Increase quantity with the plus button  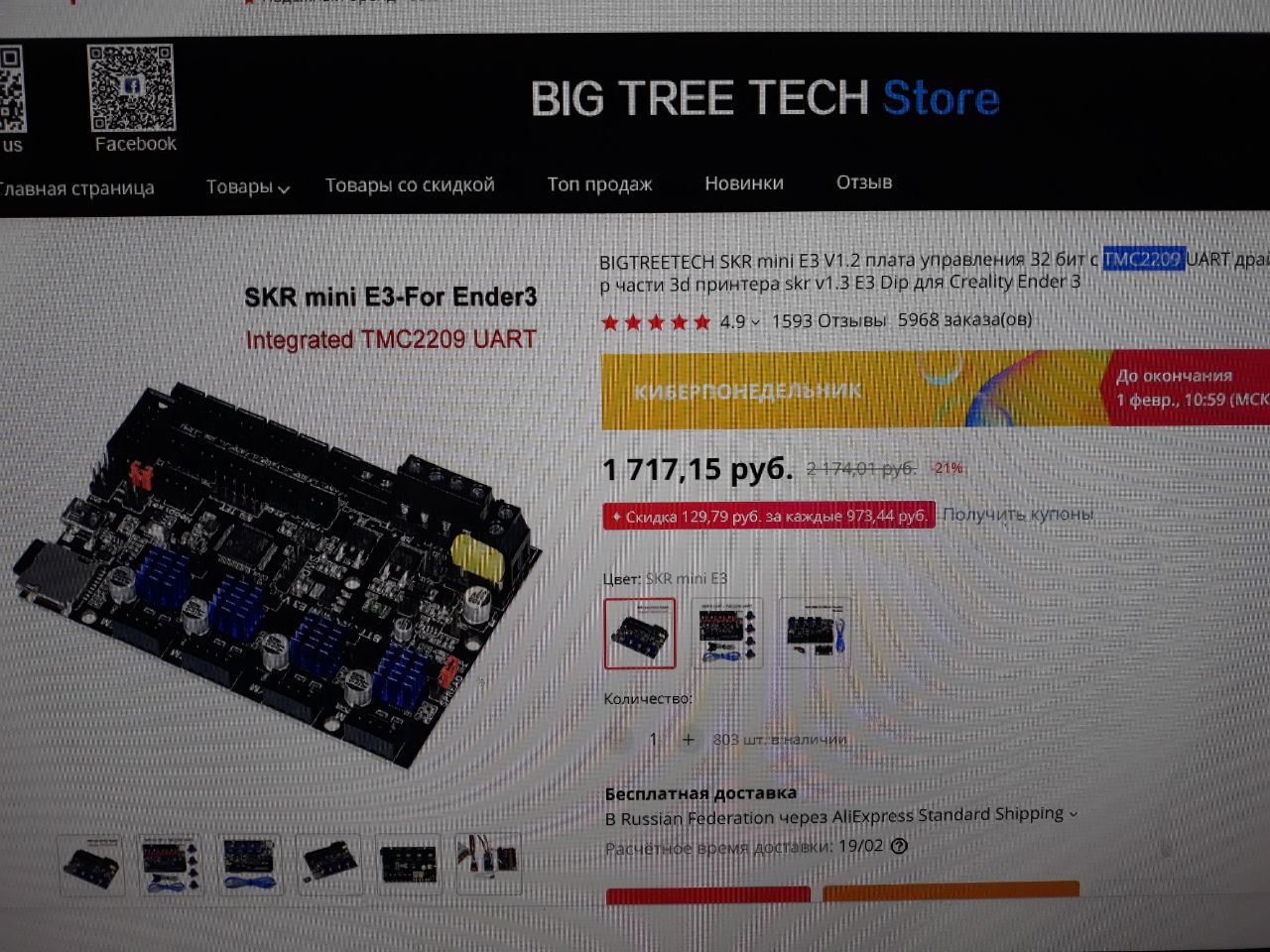point(689,739)
